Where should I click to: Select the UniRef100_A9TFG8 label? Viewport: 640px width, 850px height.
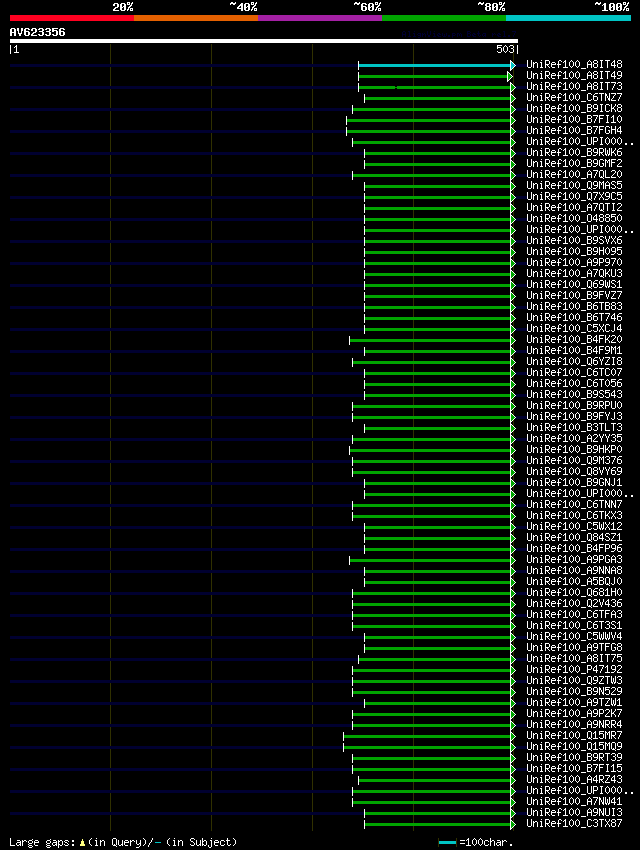(574, 647)
